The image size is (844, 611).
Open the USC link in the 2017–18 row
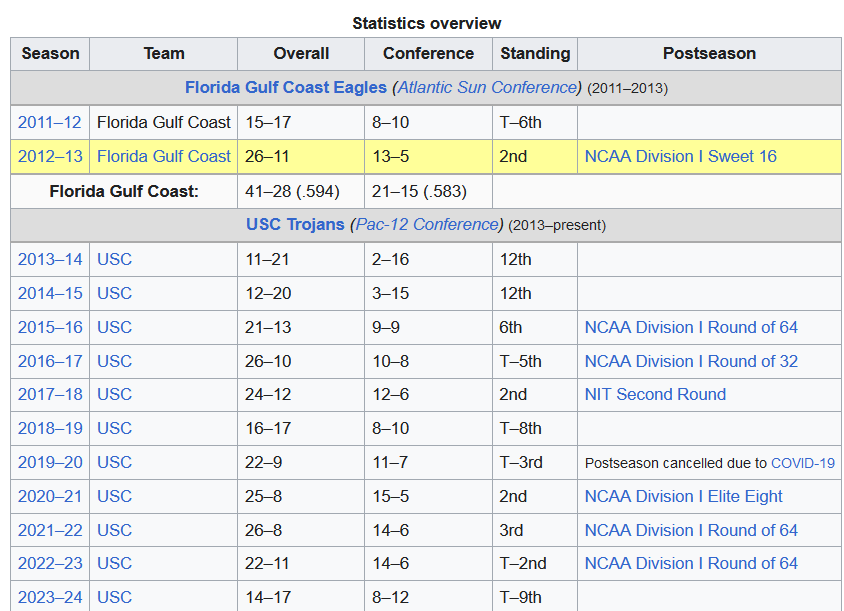114,394
